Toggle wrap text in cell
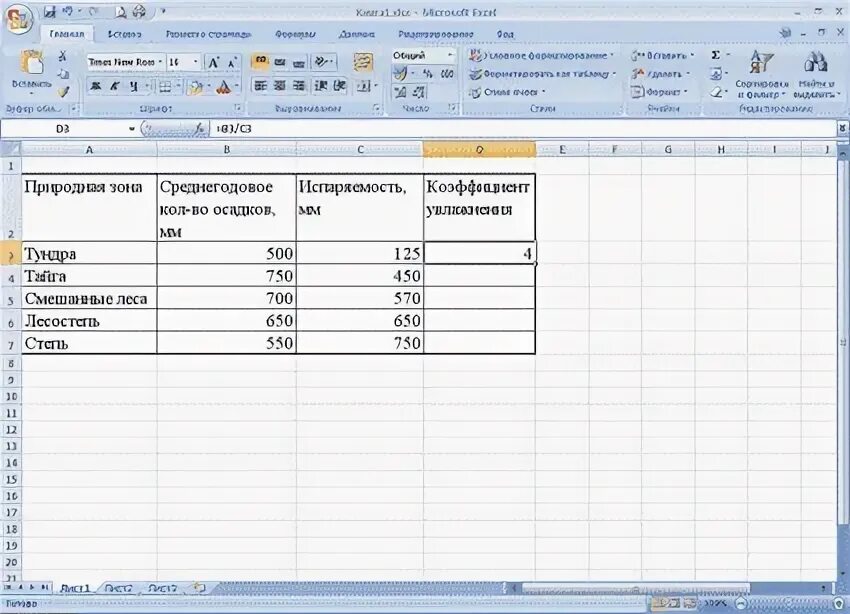Image resolution: width=850 pixels, height=614 pixels. point(363,62)
